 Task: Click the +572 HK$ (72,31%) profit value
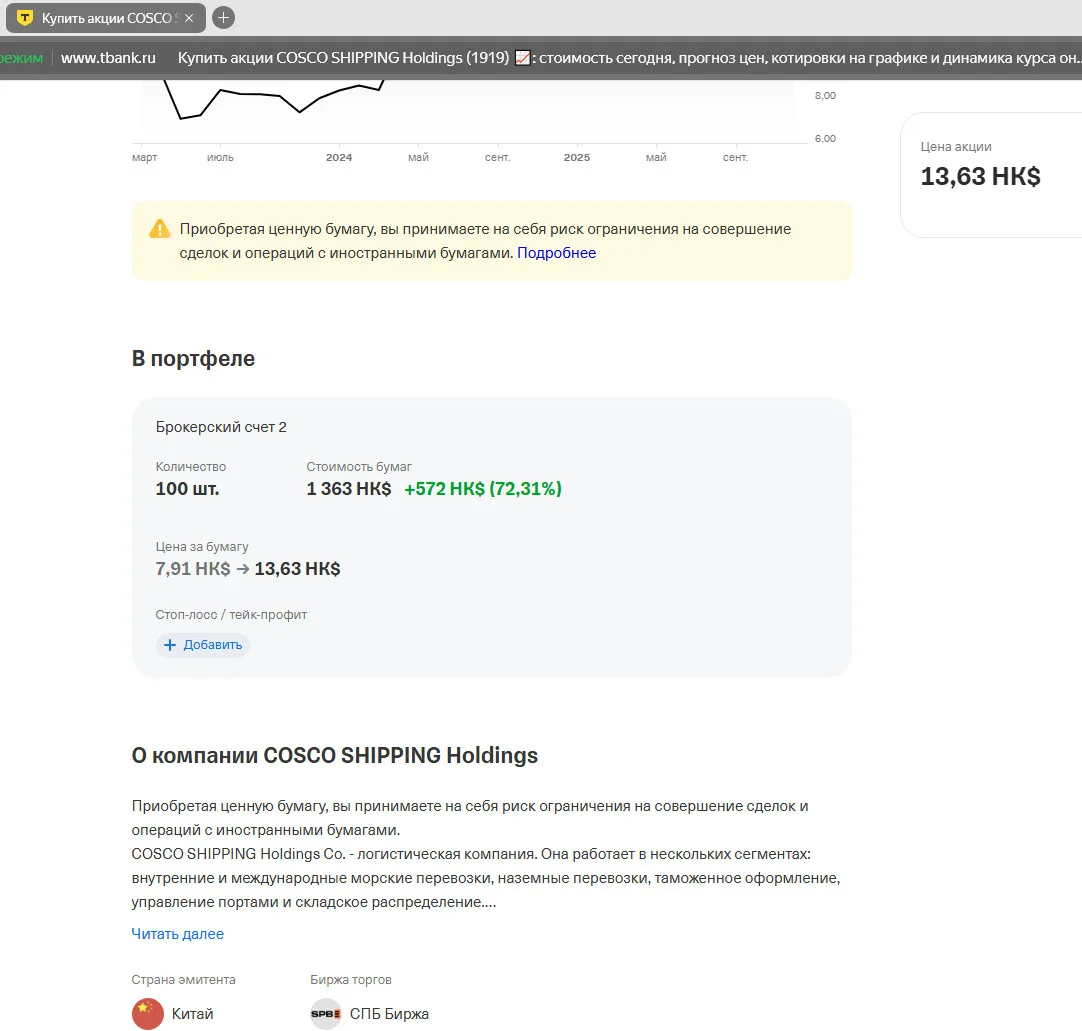coord(483,489)
